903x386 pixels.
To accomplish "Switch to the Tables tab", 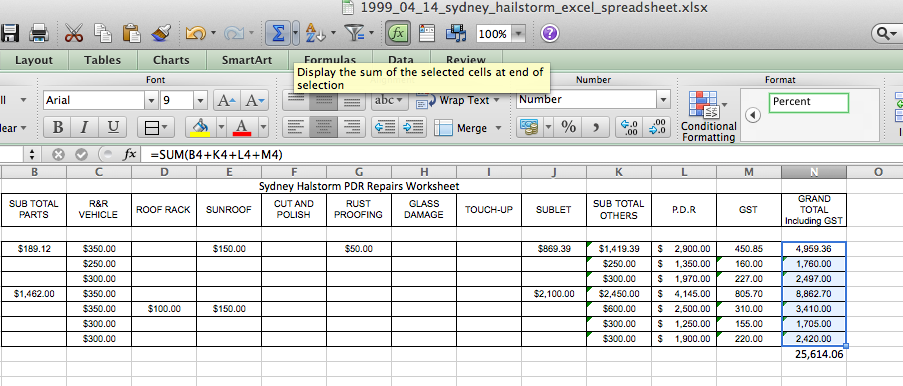I will [103, 60].
